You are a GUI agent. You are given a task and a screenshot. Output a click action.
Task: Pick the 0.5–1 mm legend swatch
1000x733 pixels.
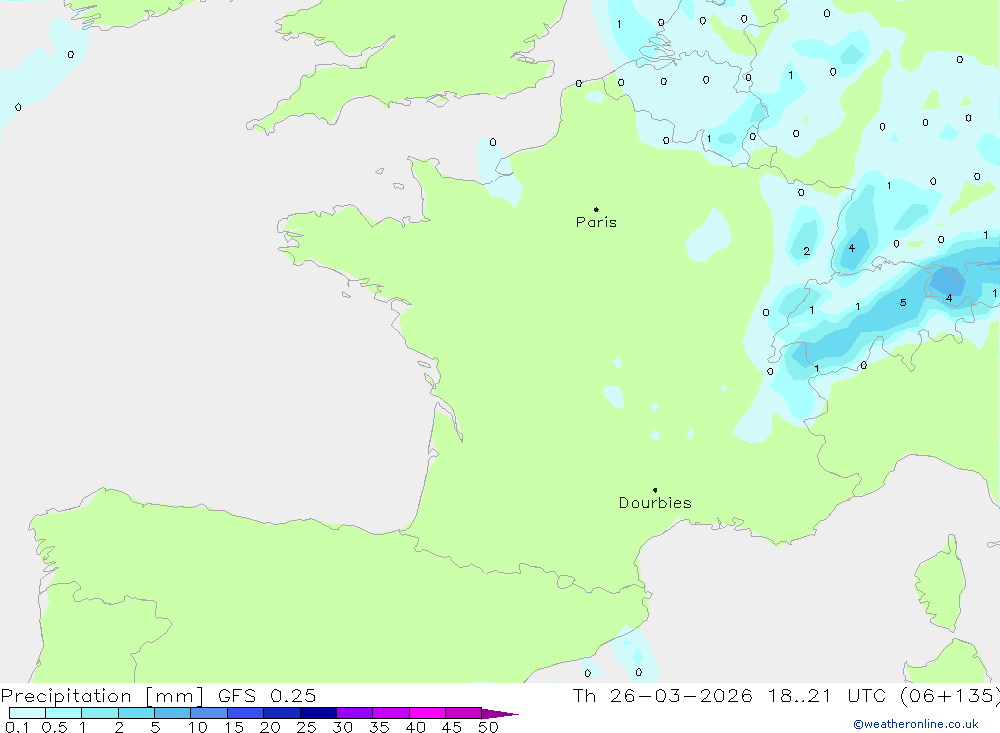tap(64, 713)
